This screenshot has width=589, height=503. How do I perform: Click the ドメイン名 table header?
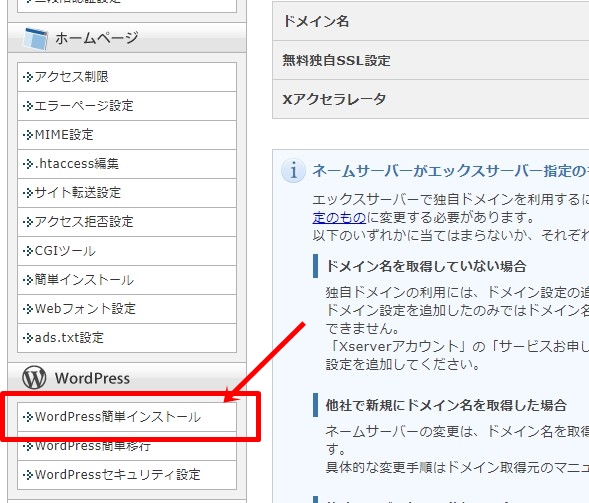316,21
